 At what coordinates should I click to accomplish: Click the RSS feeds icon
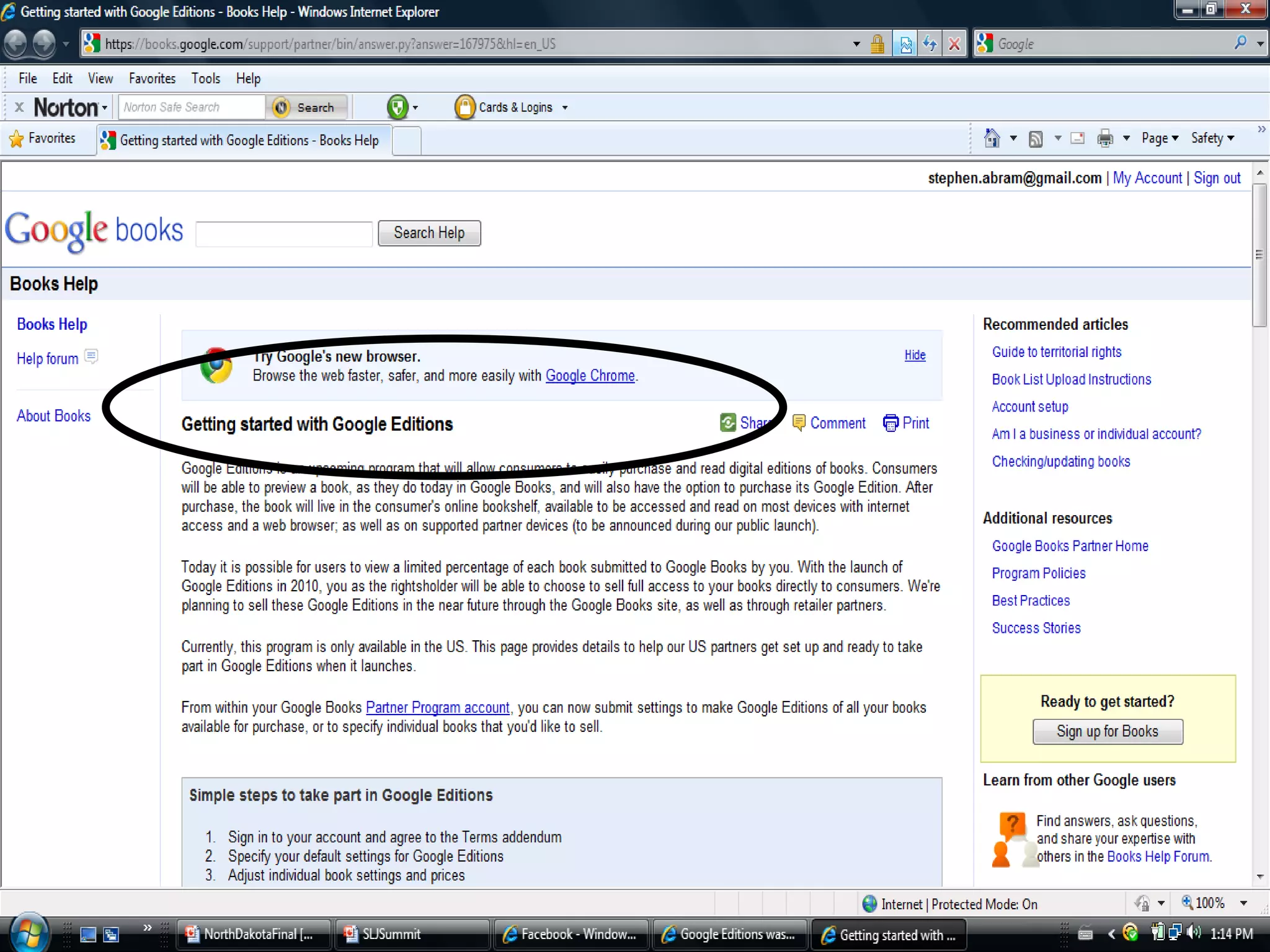pyautogui.click(x=1035, y=139)
